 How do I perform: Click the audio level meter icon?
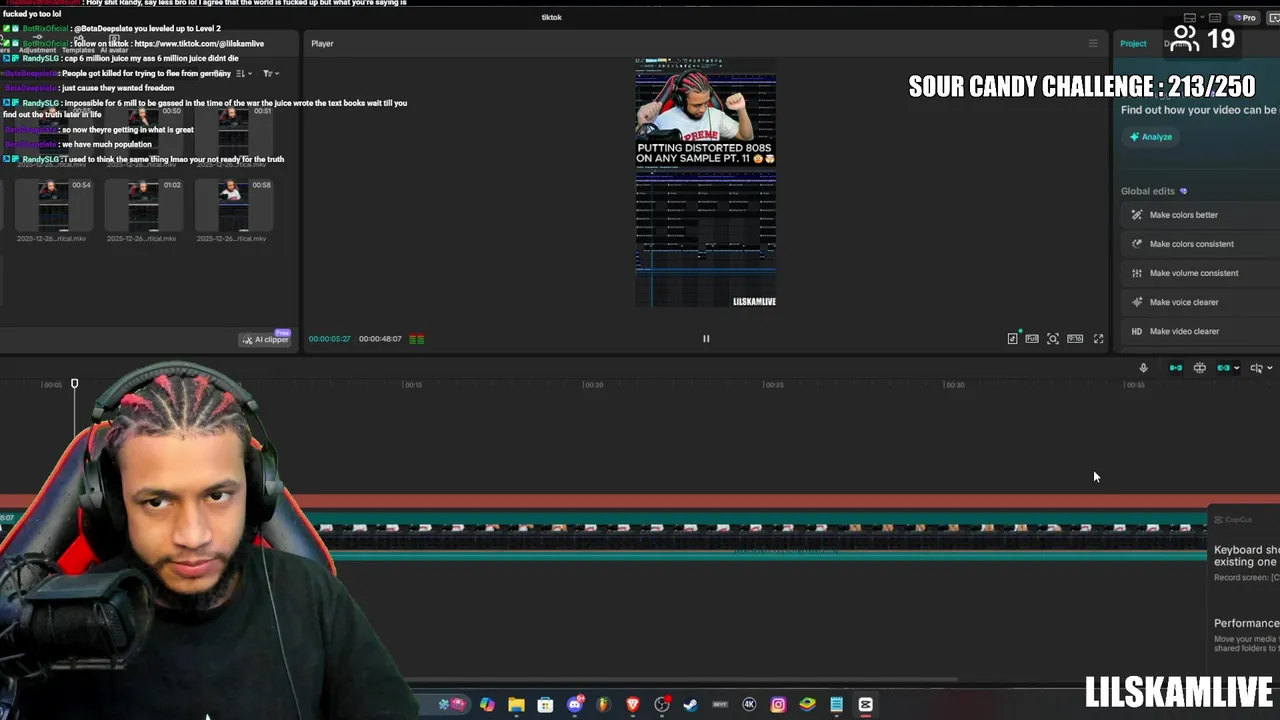click(x=417, y=339)
